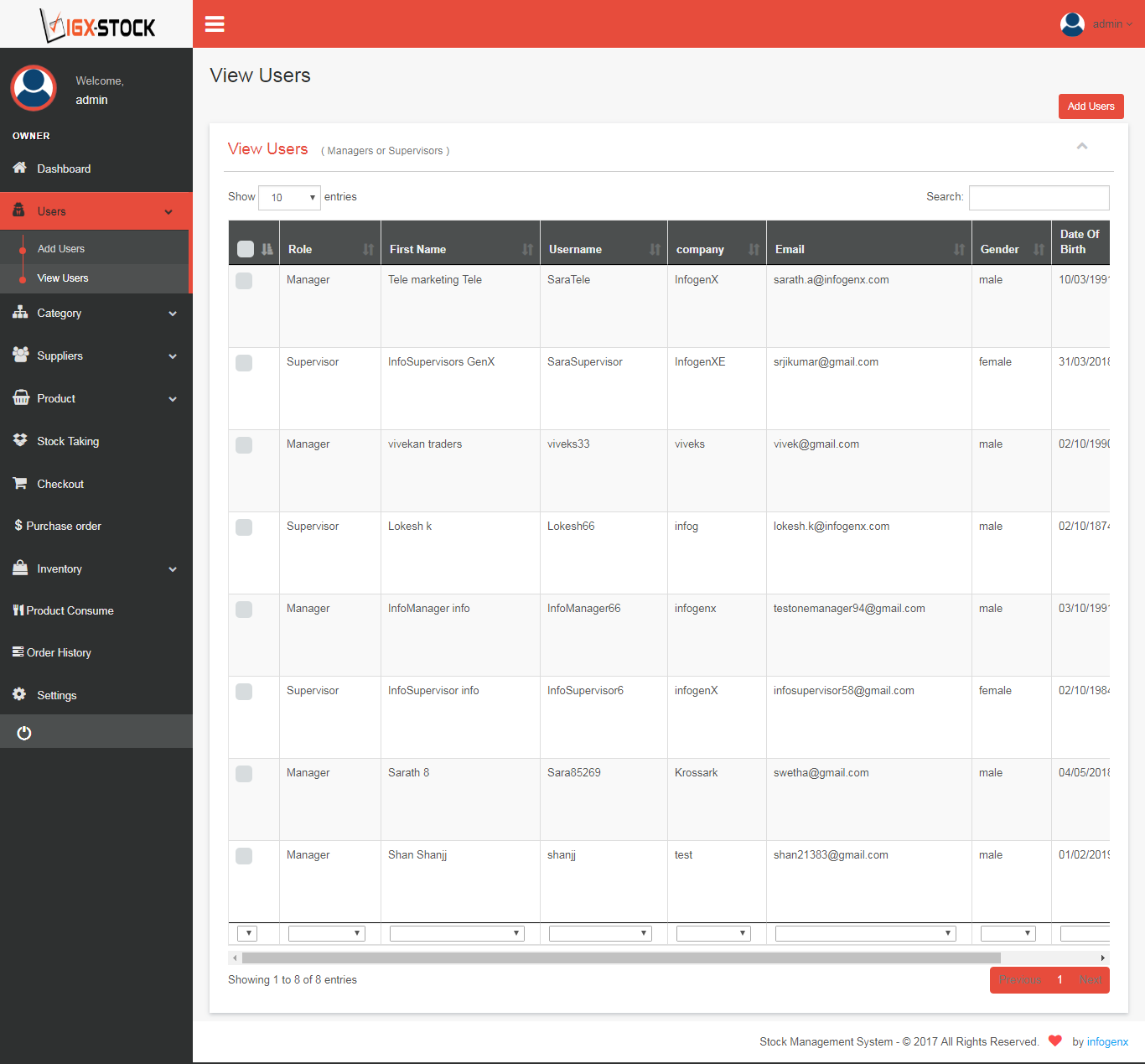This screenshot has width=1145, height=1064.
Task: Check the select-all checkbox in header
Action: (246, 248)
